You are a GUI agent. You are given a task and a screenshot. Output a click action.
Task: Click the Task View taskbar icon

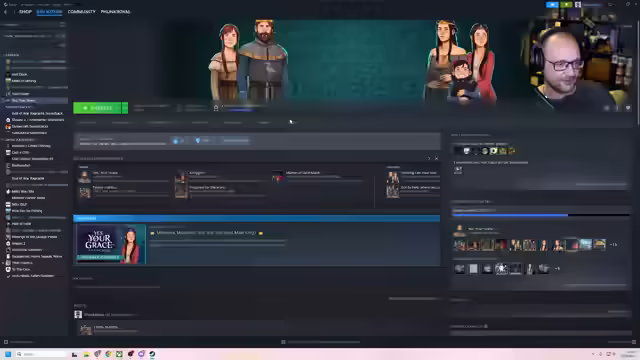pyautogui.click(x=75, y=354)
